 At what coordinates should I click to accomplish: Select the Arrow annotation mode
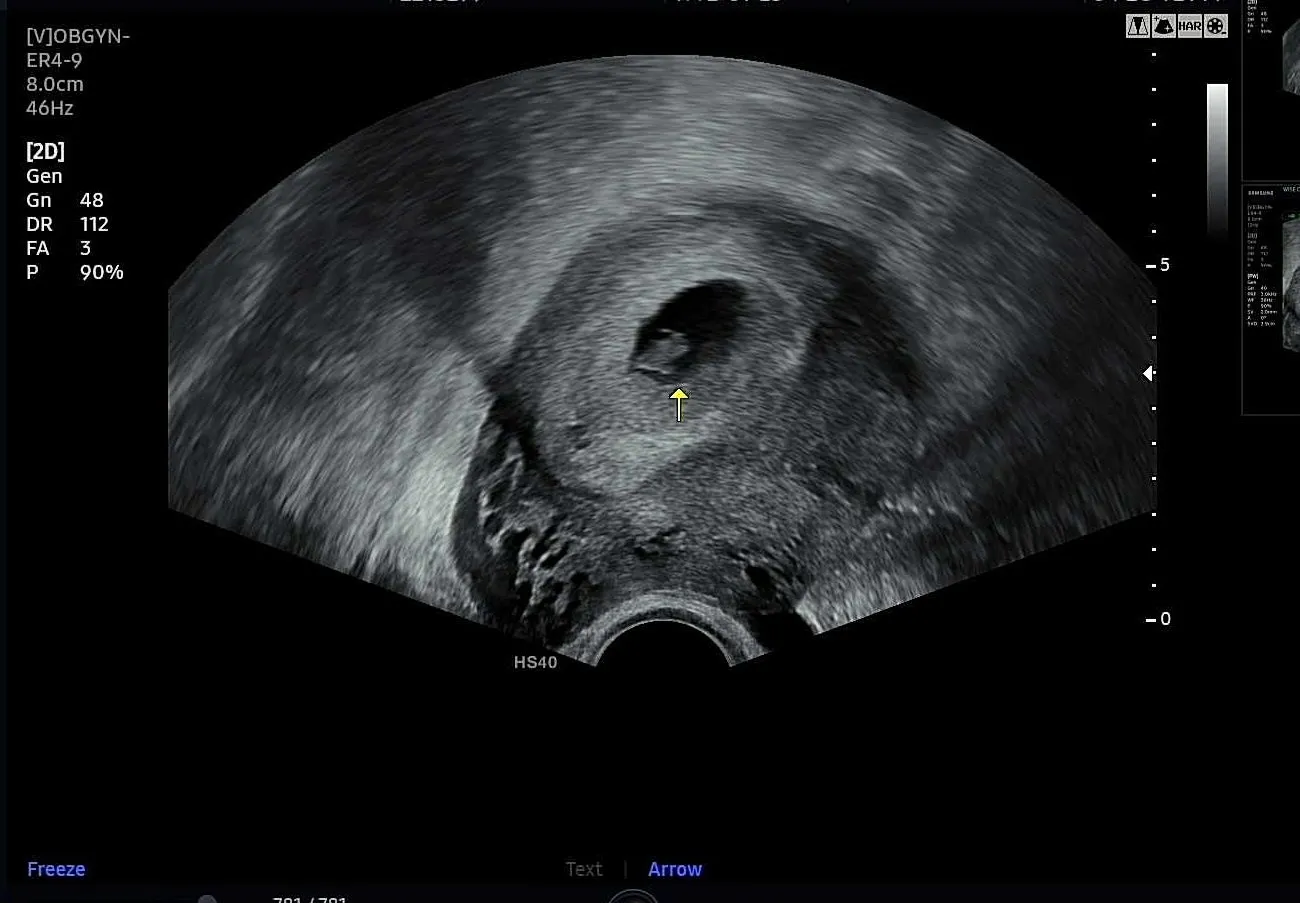(675, 869)
